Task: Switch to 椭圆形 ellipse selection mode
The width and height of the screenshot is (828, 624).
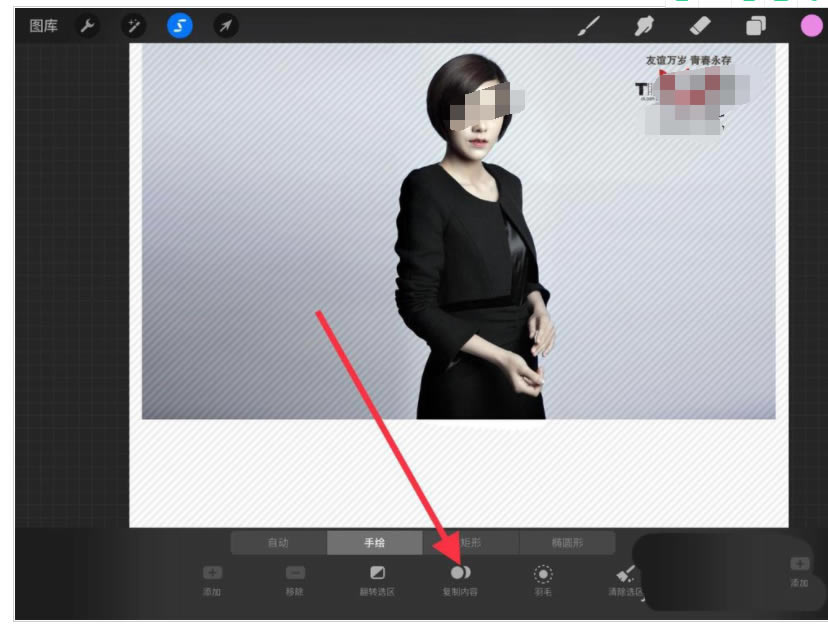Action: (x=567, y=543)
